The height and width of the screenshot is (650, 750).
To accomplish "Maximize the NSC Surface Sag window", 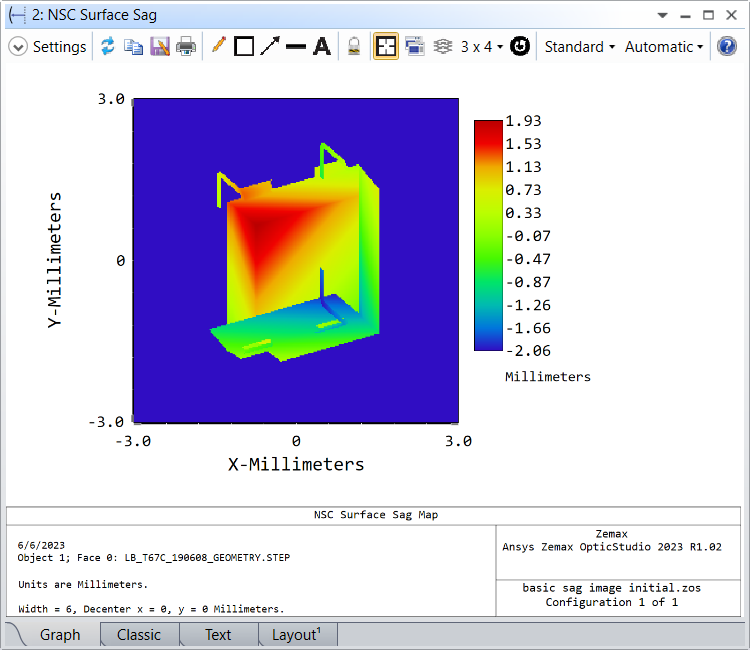I will click(x=708, y=15).
